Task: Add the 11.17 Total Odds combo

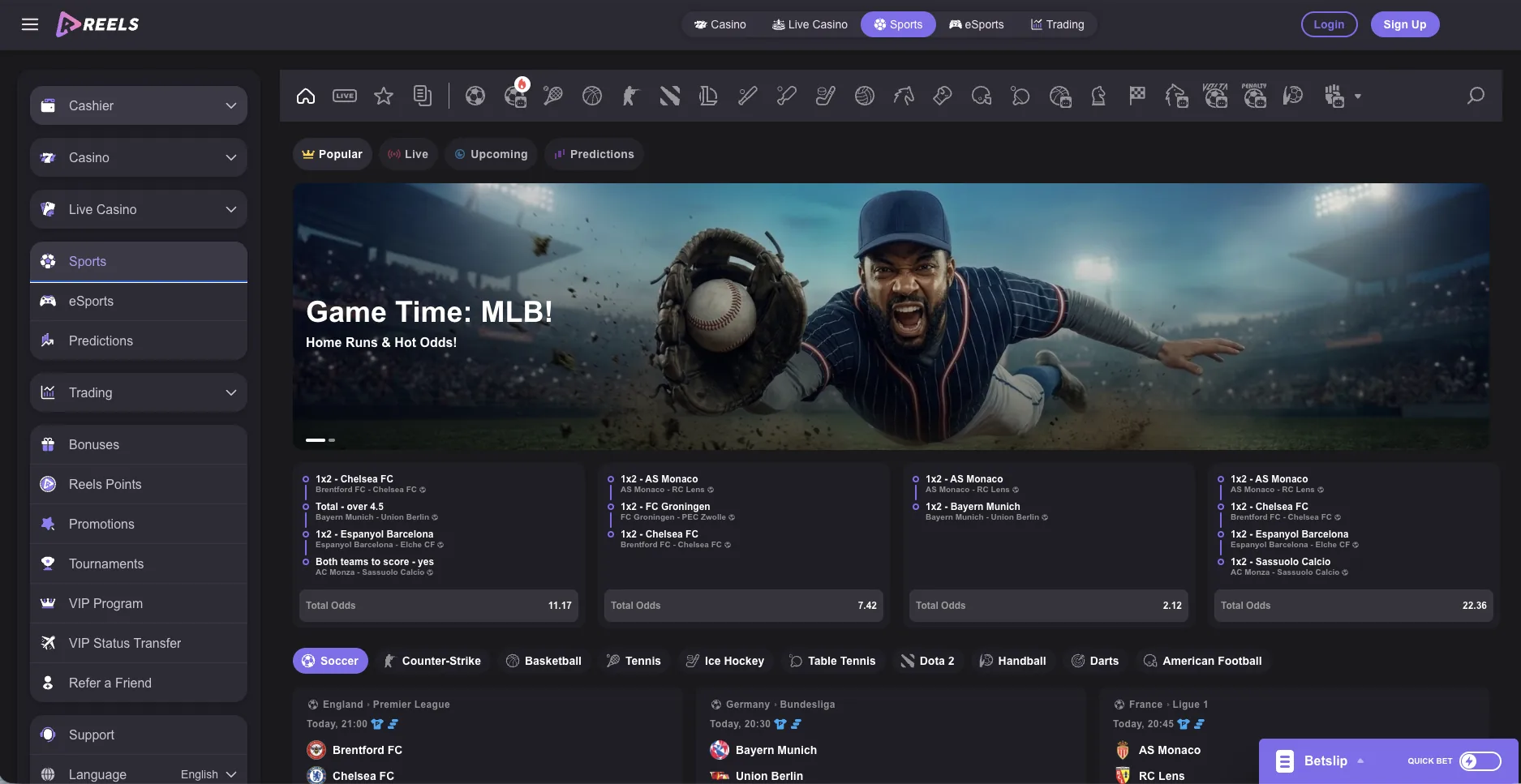Action: [x=439, y=606]
